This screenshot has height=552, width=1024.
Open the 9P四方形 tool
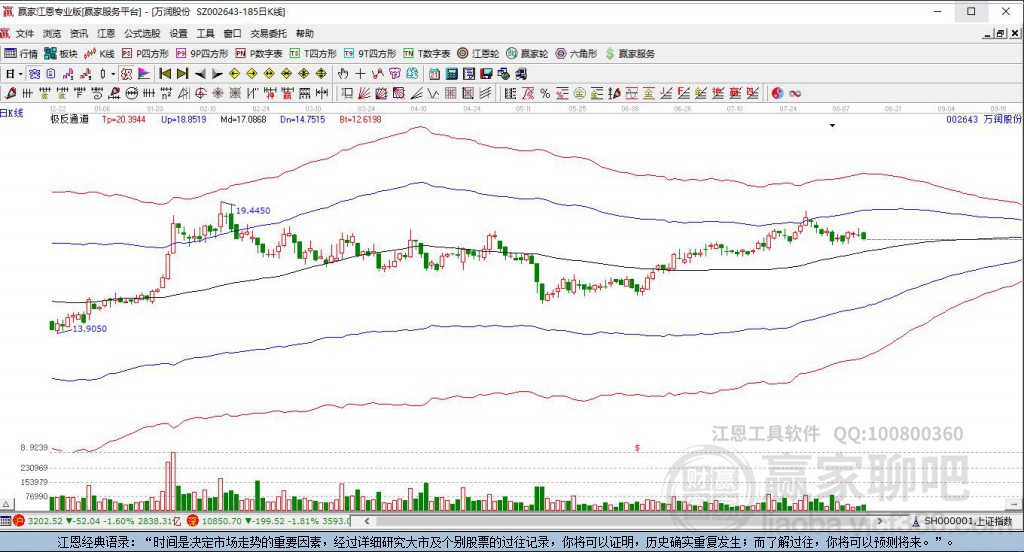click(202, 54)
